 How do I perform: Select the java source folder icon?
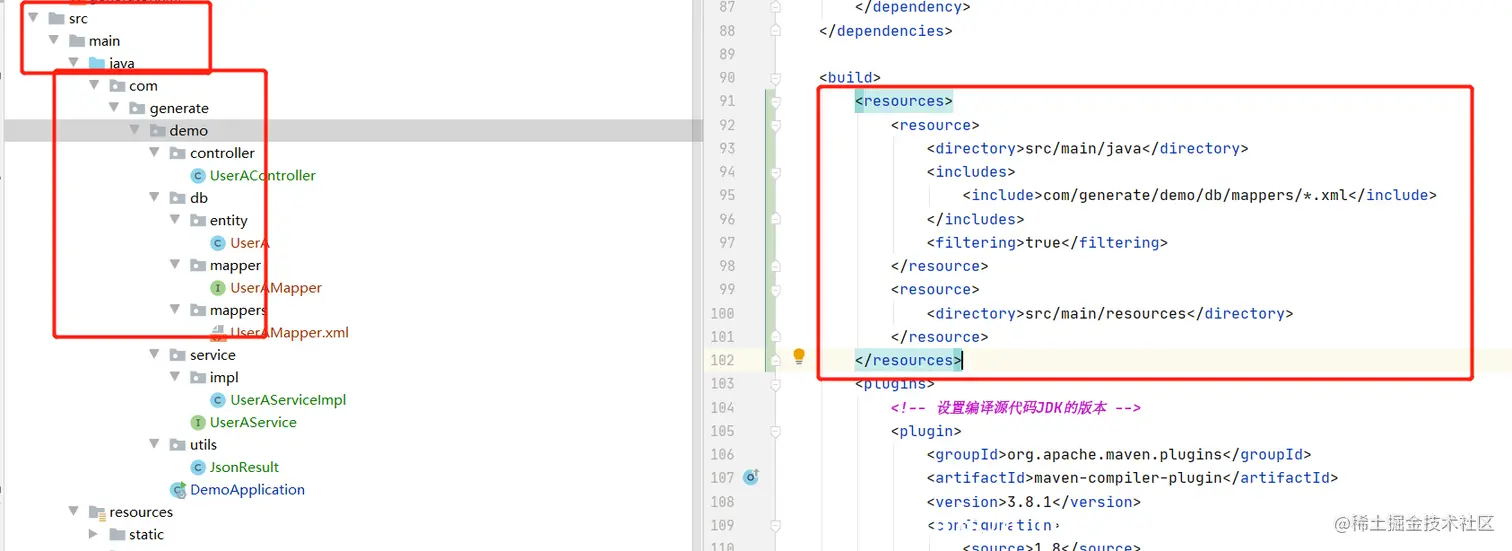[97, 63]
